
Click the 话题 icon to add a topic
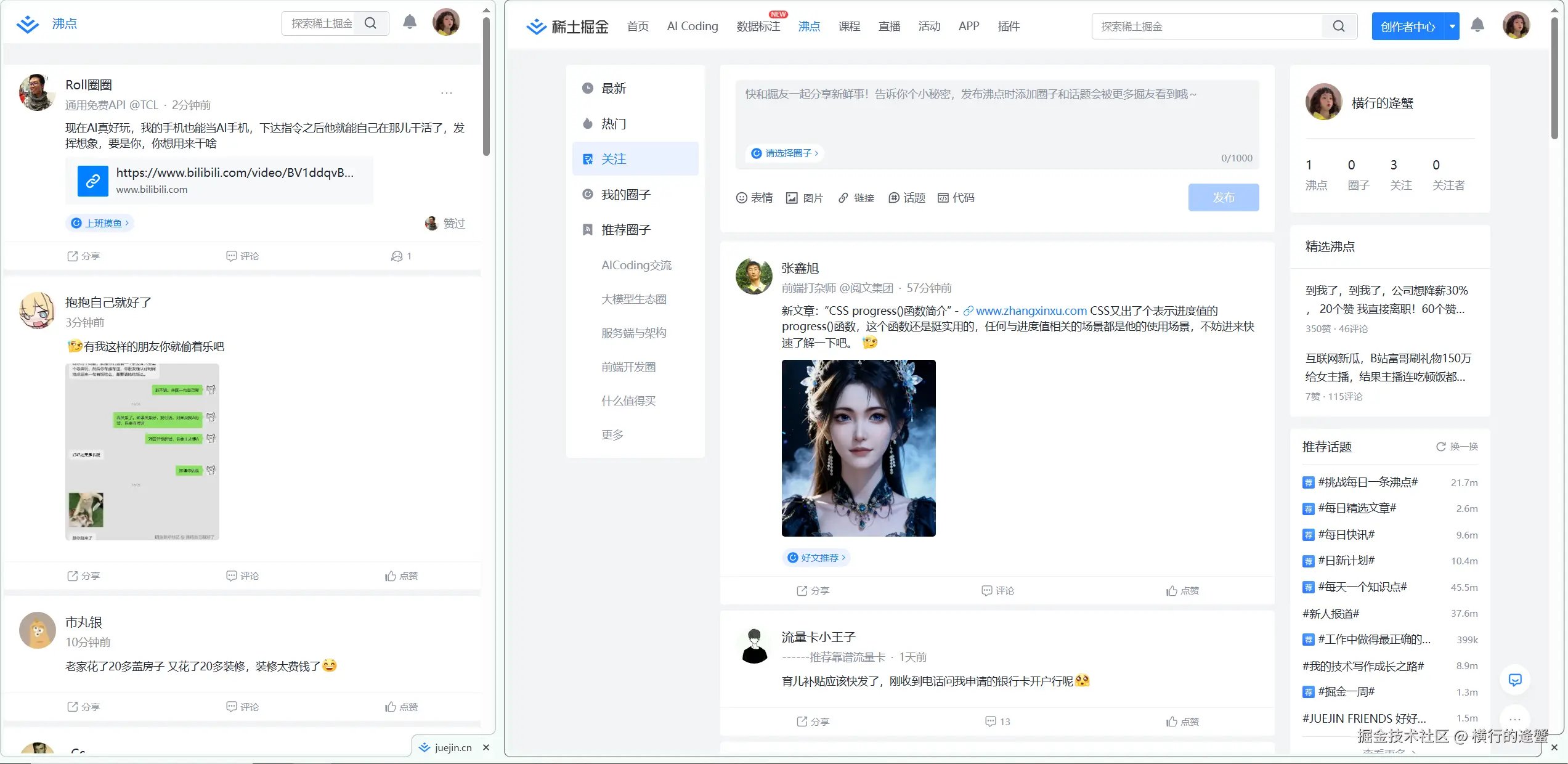pyautogui.click(x=895, y=197)
